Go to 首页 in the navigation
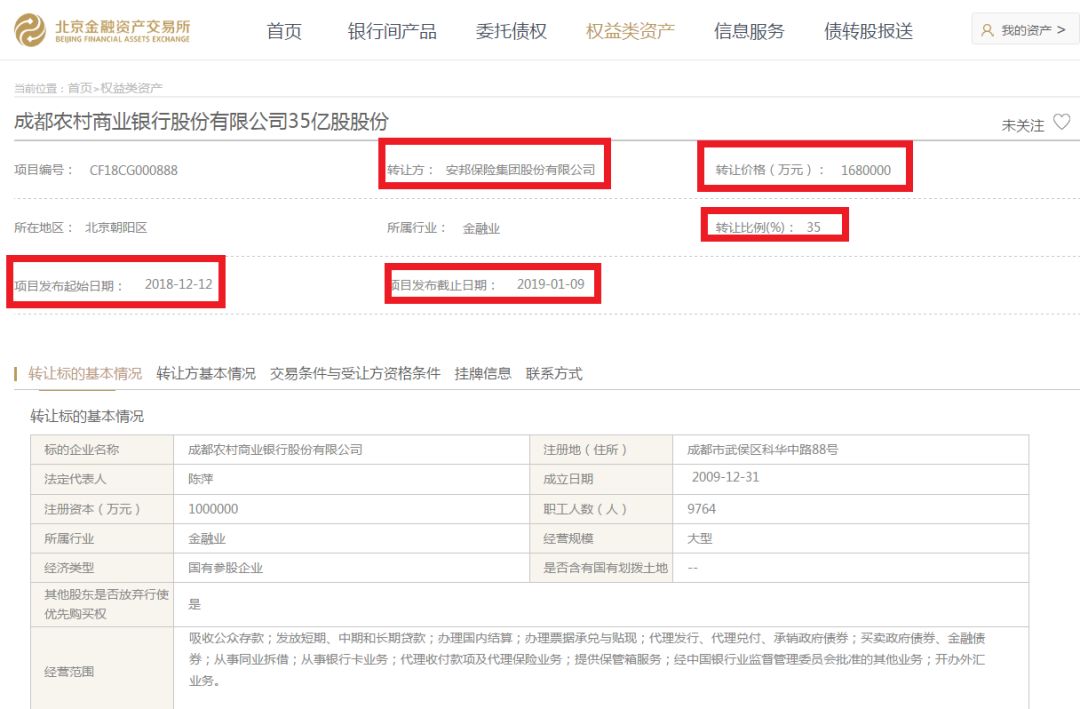Viewport: 1080px width, 709px height. click(x=284, y=31)
